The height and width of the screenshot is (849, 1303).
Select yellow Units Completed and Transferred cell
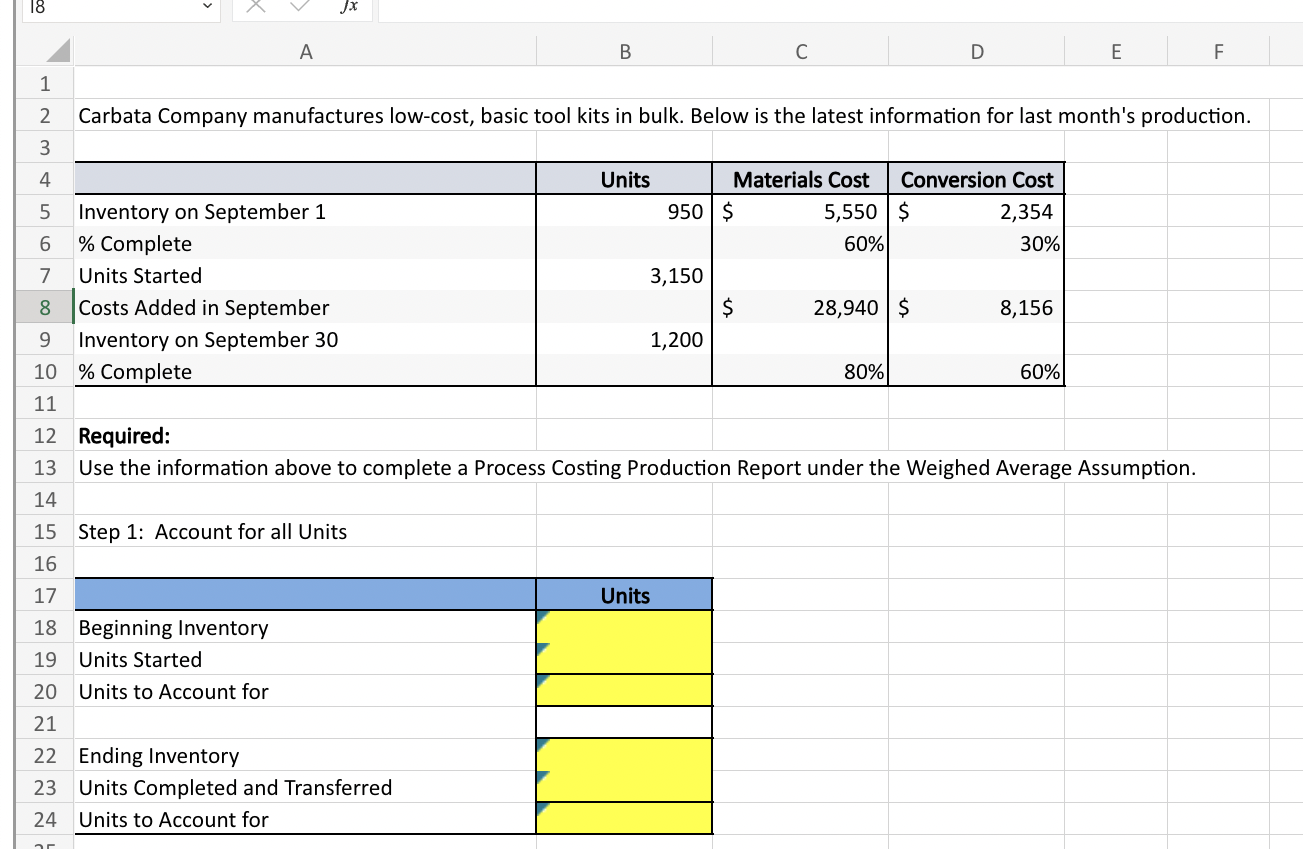click(624, 787)
